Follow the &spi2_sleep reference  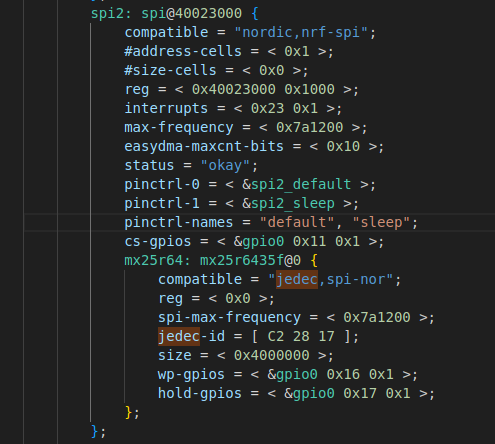pos(288,204)
